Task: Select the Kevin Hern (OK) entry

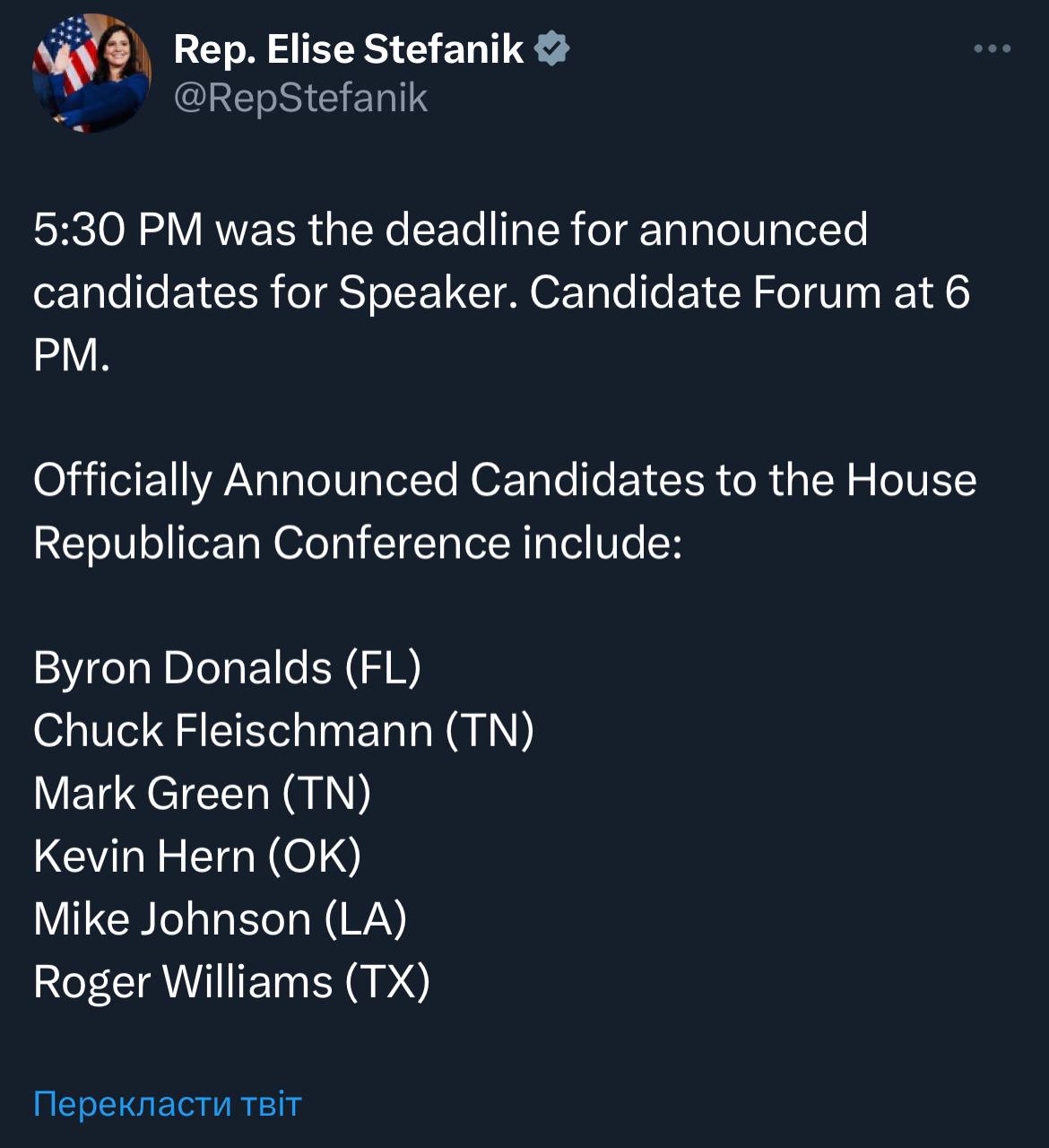Action: pyautogui.click(x=197, y=856)
